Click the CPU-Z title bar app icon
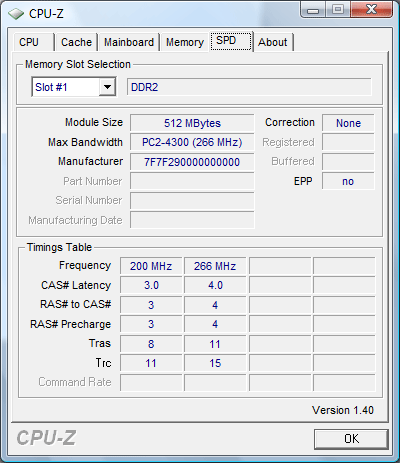 coord(16,14)
